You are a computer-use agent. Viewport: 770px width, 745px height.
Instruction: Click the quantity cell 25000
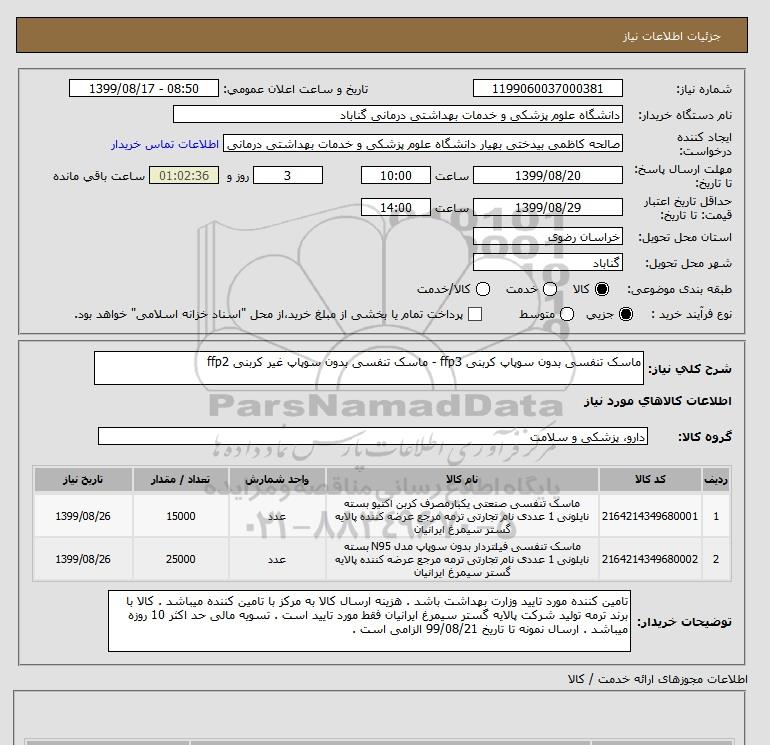[181, 559]
